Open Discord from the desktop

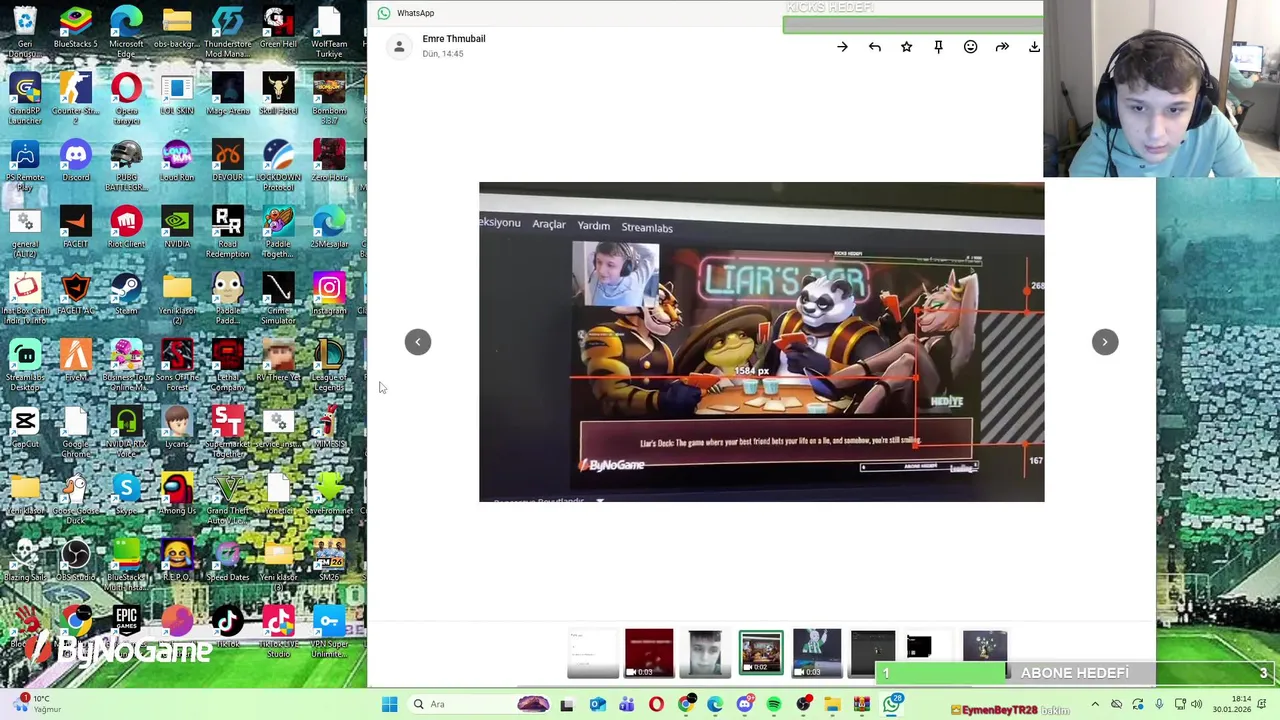(76, 162)
